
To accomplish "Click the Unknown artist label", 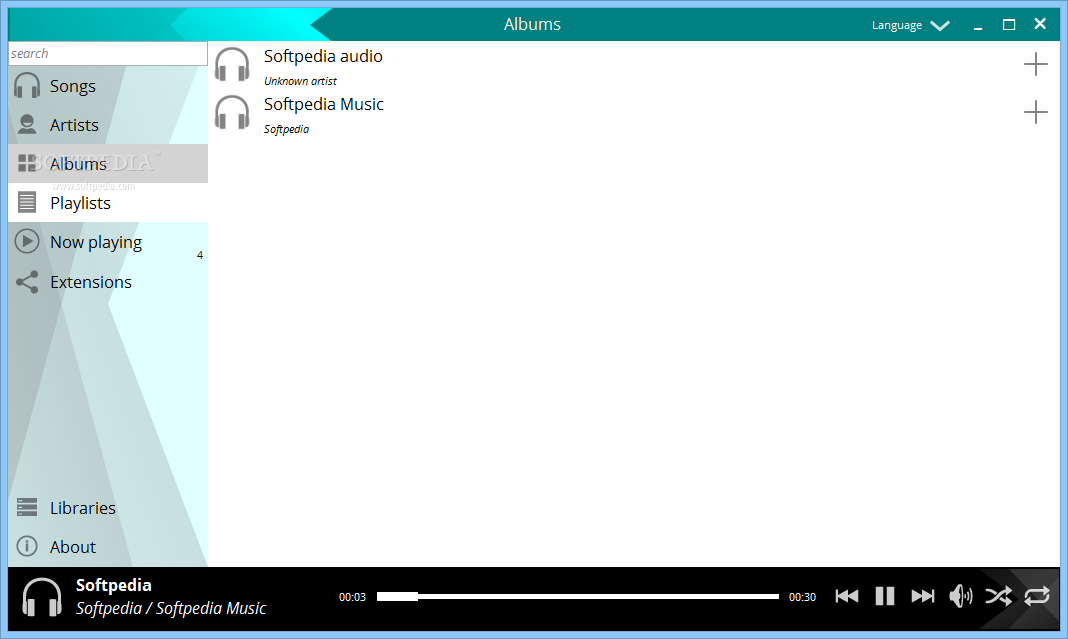I will coord(300,81).
